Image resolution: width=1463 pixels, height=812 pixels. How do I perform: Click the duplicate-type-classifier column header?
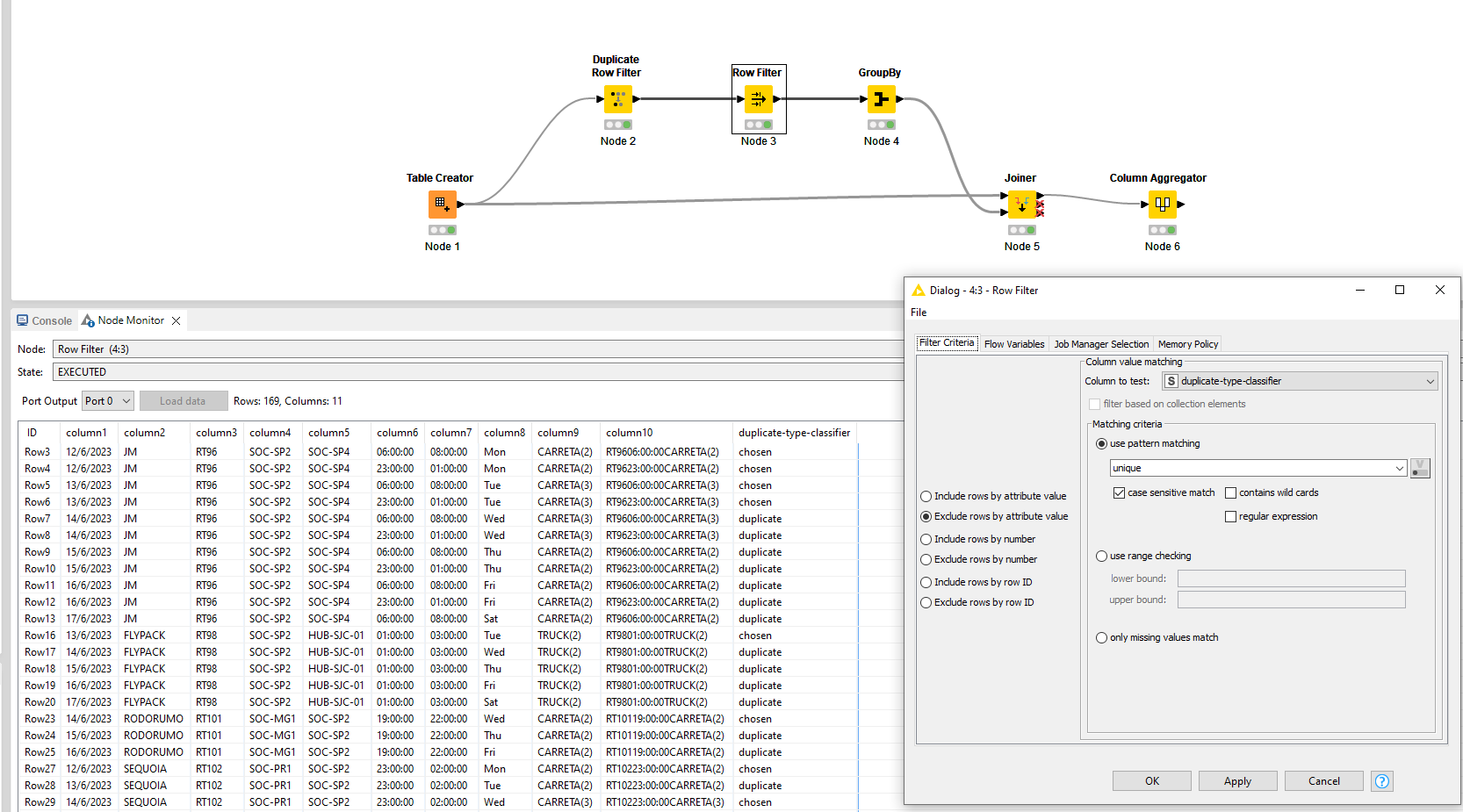coord(794,433)
